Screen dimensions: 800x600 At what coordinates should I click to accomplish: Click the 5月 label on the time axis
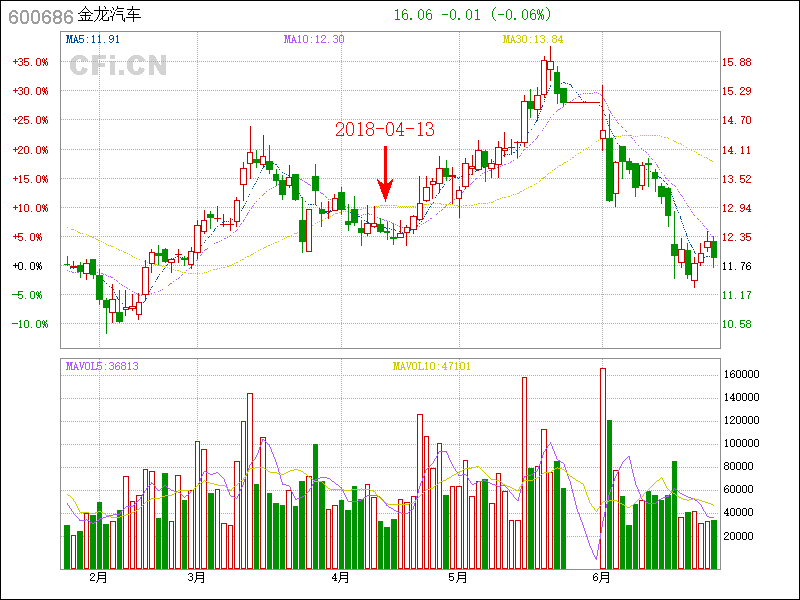pos(457,577)
